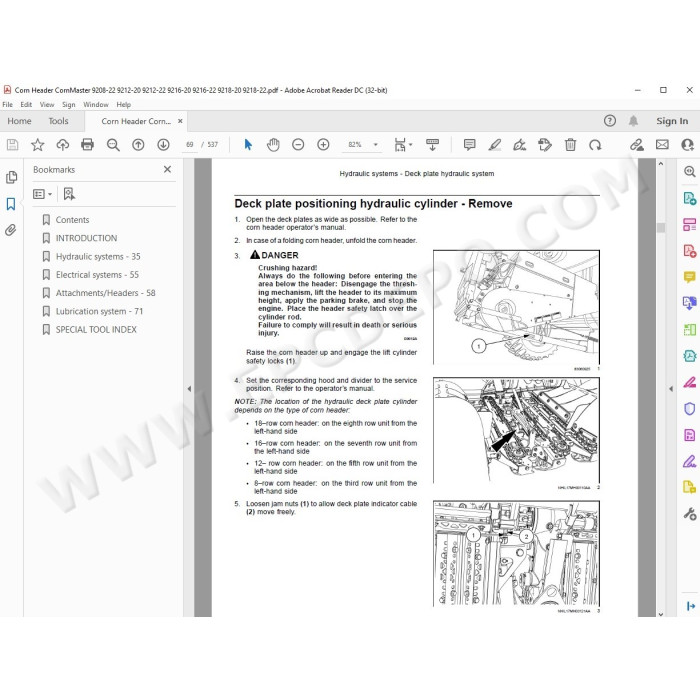Viewport: 700px width, 700px height.
Task: Add the document to starred files
Action: pos(38,145)
